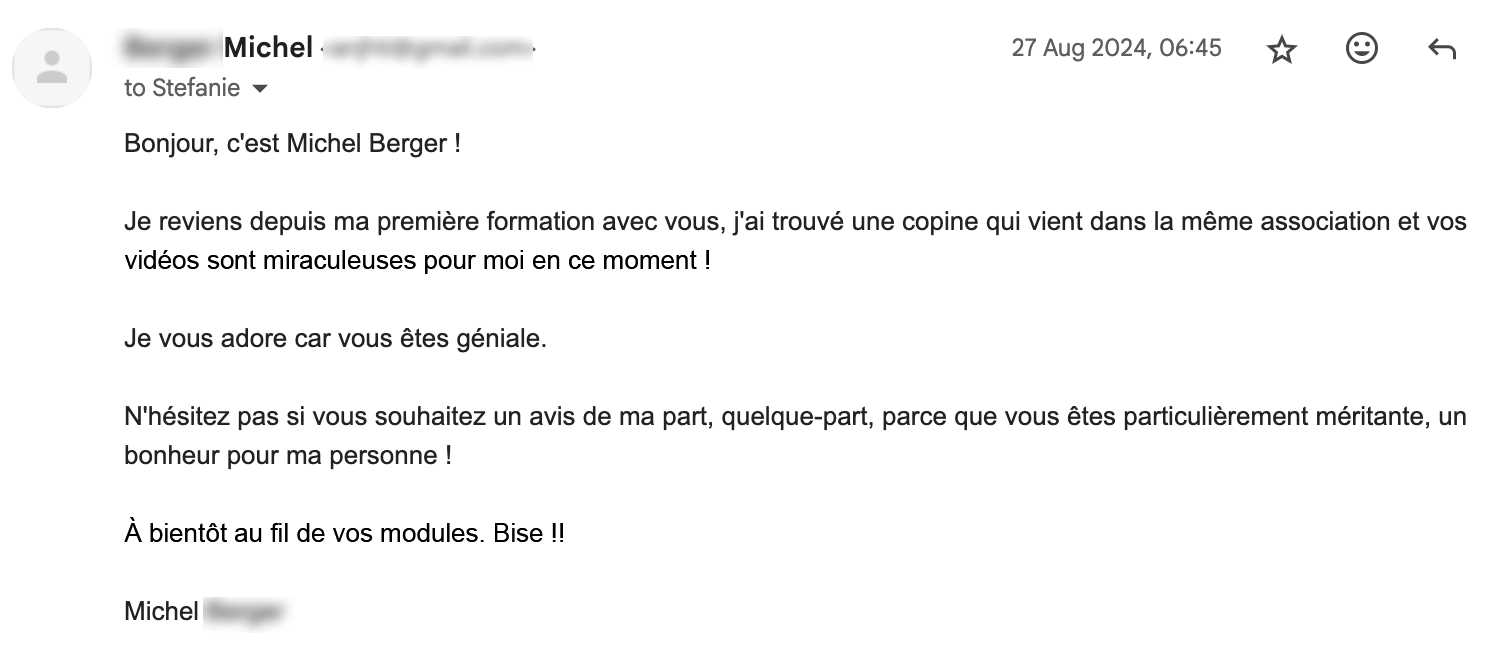
Task: Click the signature name Michel at bottom
Action: point(161,612)
